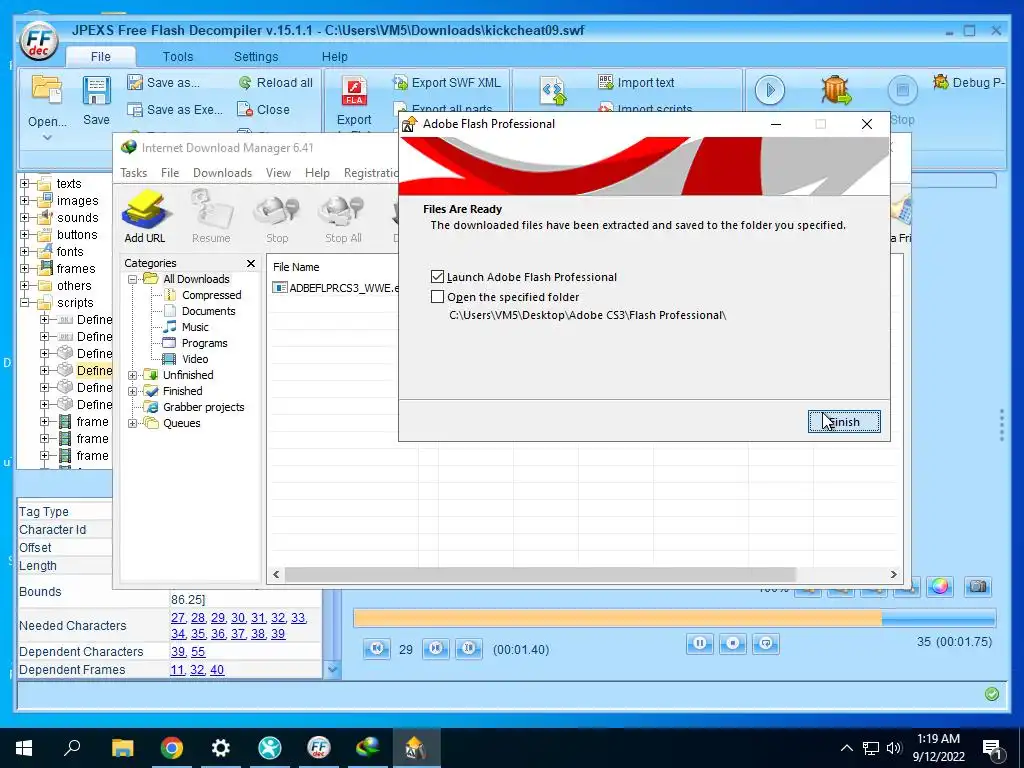
Task: Click the IDM horizontal scrollbar right arrow
Action: click(x=893, y=575)
